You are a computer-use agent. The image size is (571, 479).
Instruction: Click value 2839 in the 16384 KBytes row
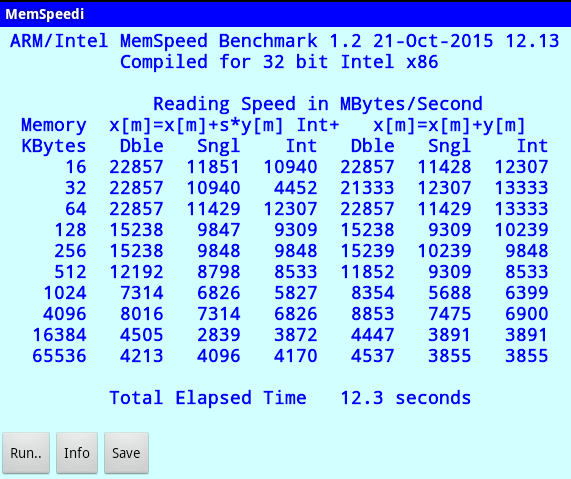[218, 335]
